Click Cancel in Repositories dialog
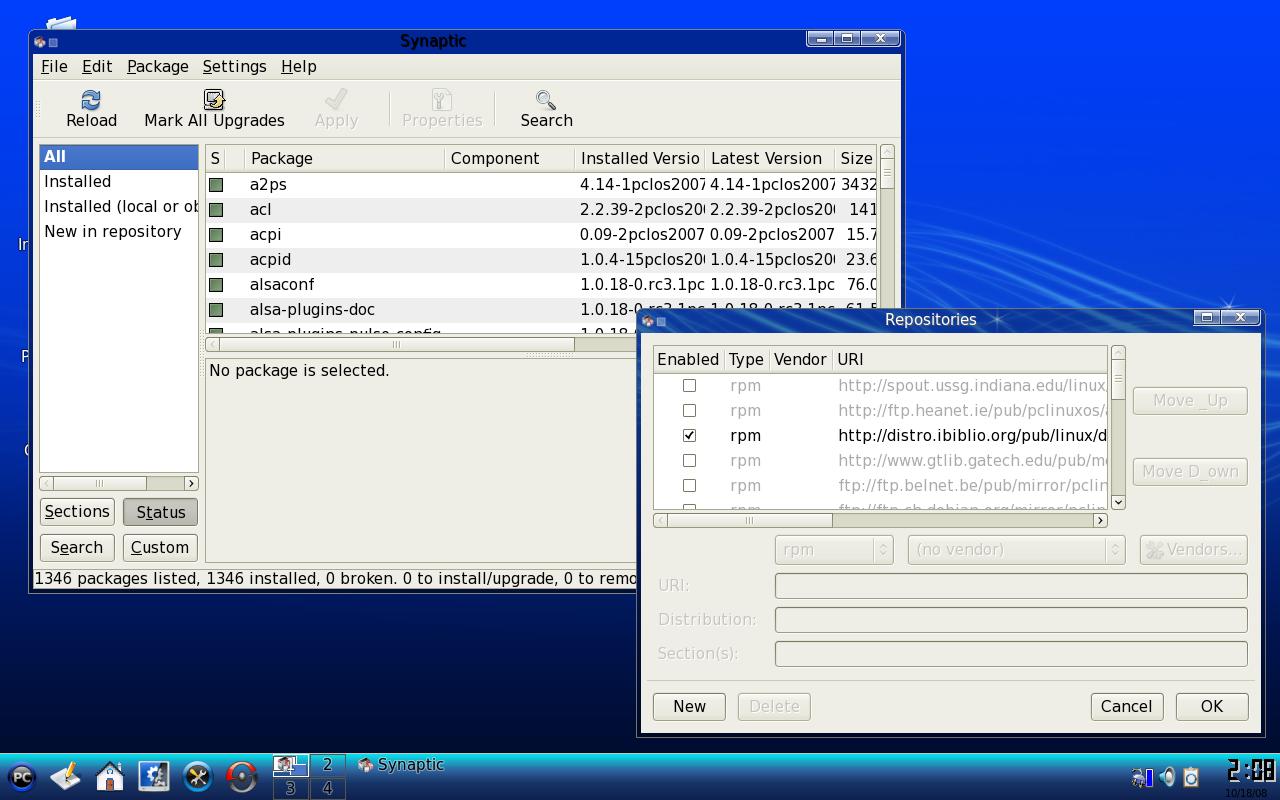This screenshot has height=800, width=1280. 1126,706
